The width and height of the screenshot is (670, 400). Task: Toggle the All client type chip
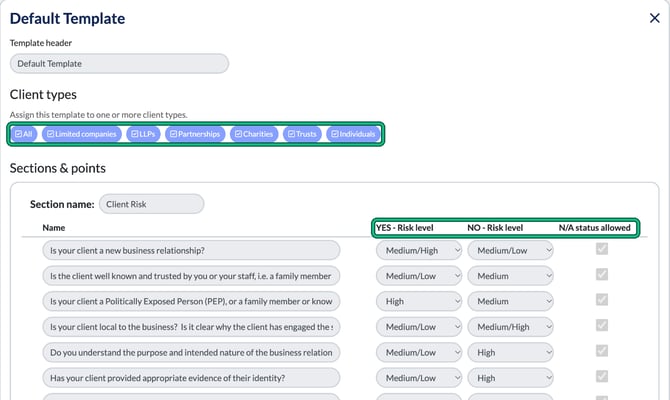24,134
